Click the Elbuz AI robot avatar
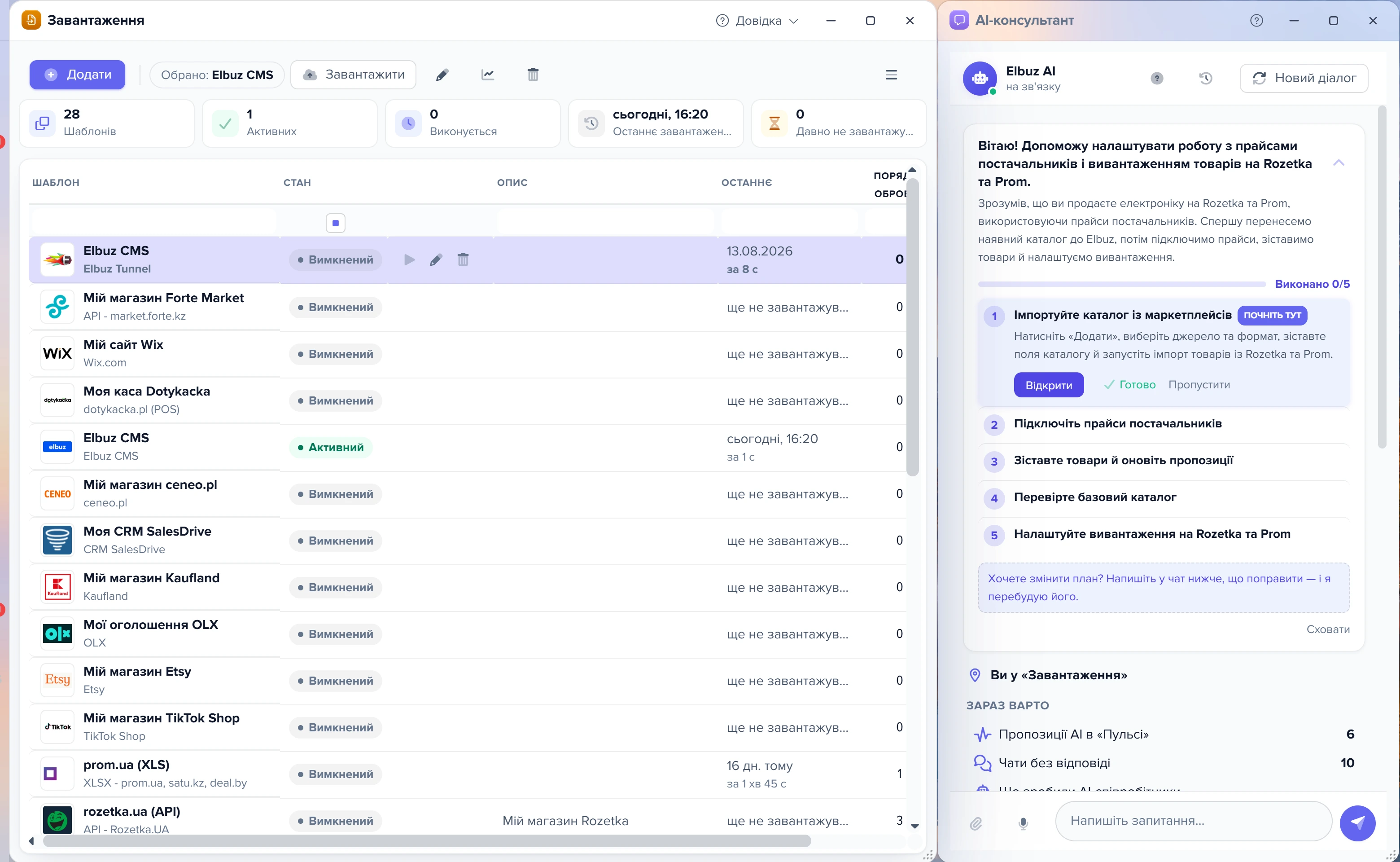 980,78
